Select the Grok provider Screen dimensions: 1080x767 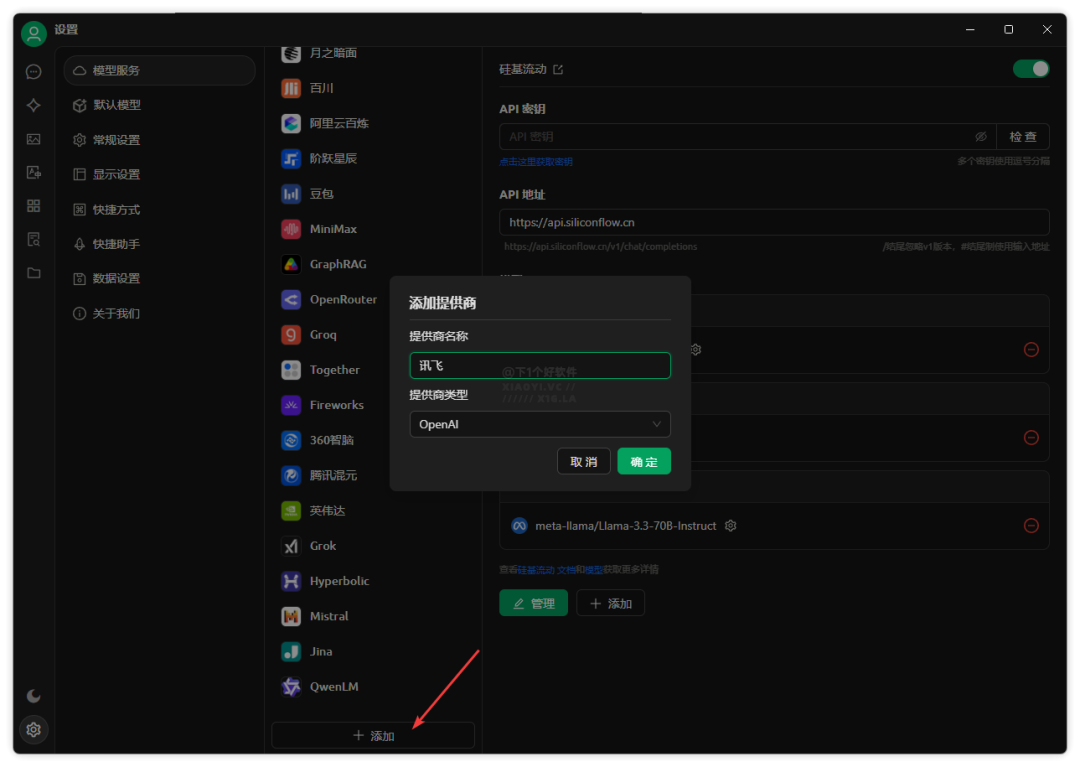coord(373,546)
